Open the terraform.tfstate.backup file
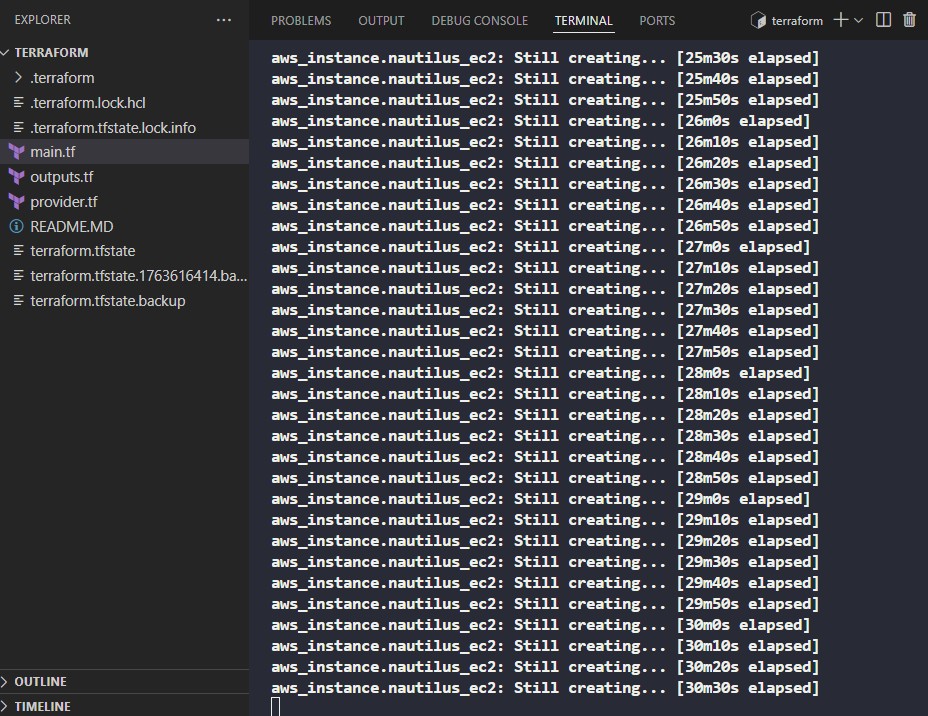928x716 pixels. pyautogui.click(x=108, y=301)
